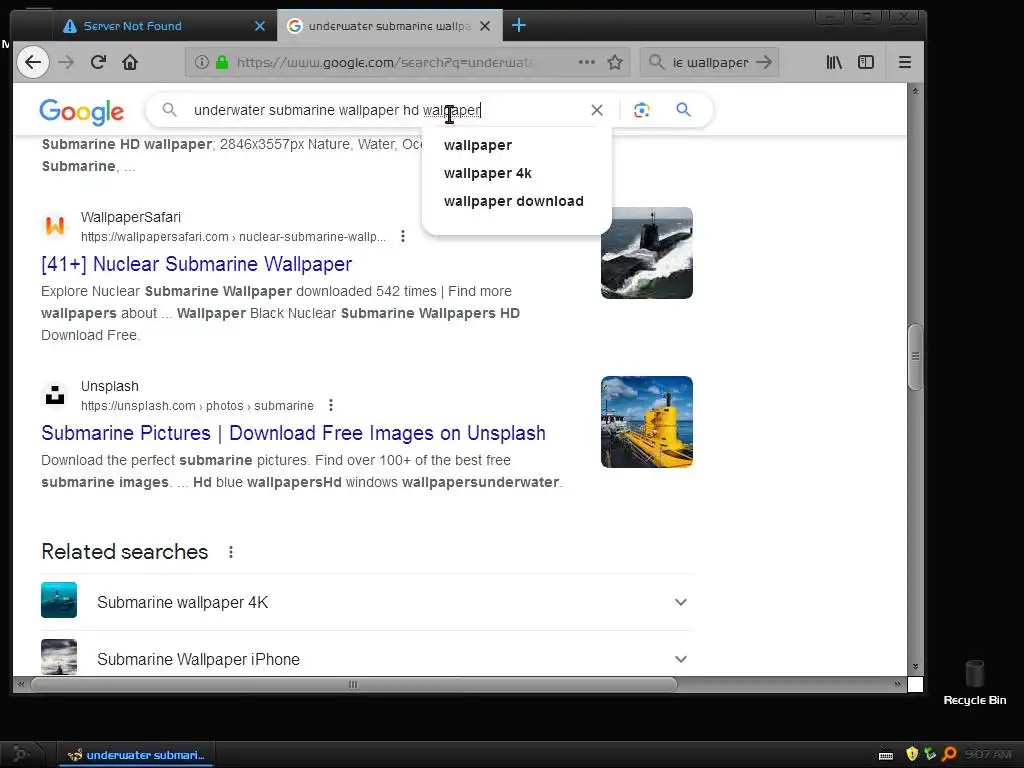Focus the browser search bar field
The image size is (1024, 768).
pos(710,62)
